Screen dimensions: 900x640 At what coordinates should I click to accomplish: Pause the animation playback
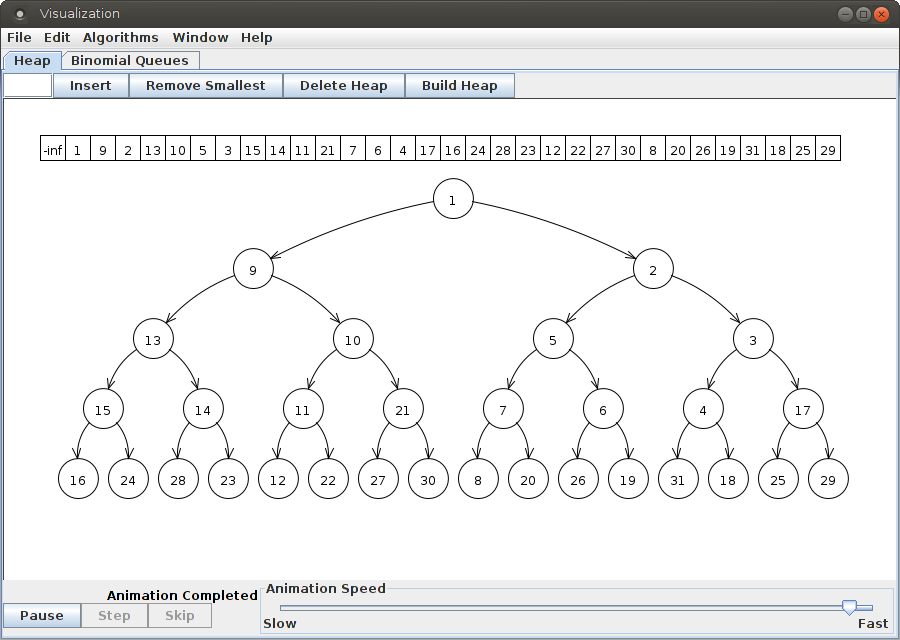42,616
